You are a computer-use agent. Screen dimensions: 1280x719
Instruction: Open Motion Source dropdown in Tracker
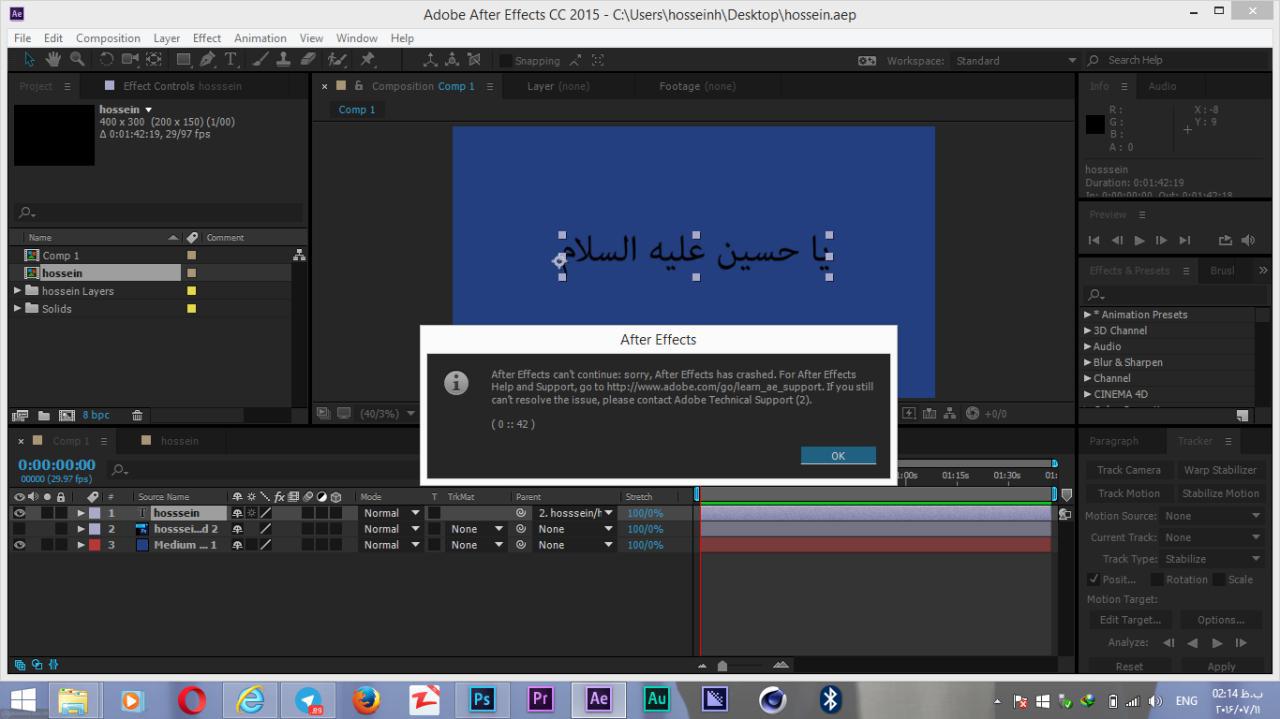pyautogui.click(x=1213, y=516)
